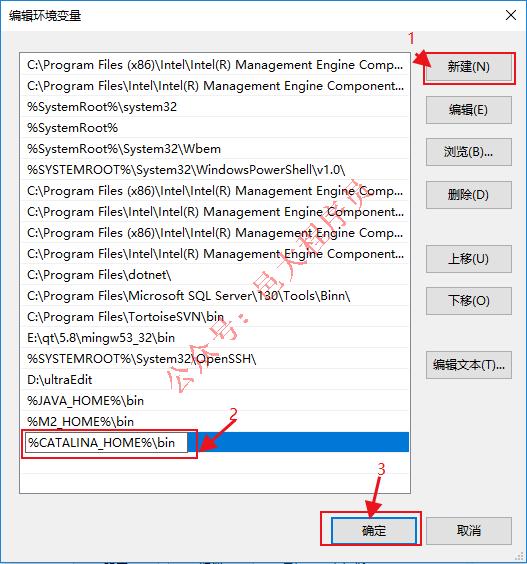Select the %M2_HOME%\bin entry
This screenshot has height=564, width=527.
click(x=215, y=421)
